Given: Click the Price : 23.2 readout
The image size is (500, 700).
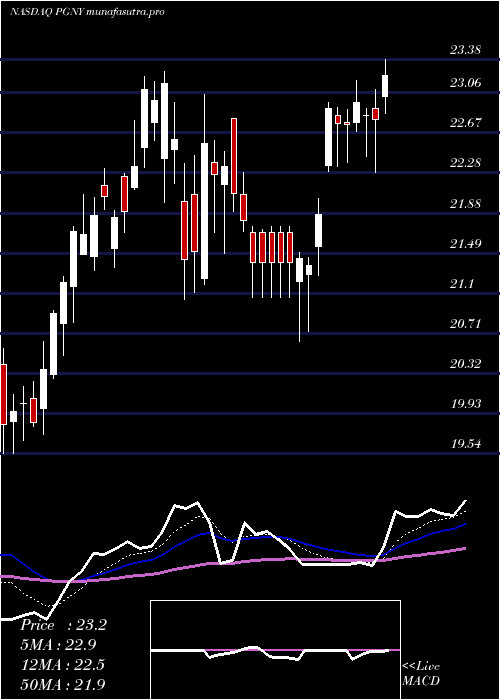Looking at the screenshot, I should tap(63, 625).
